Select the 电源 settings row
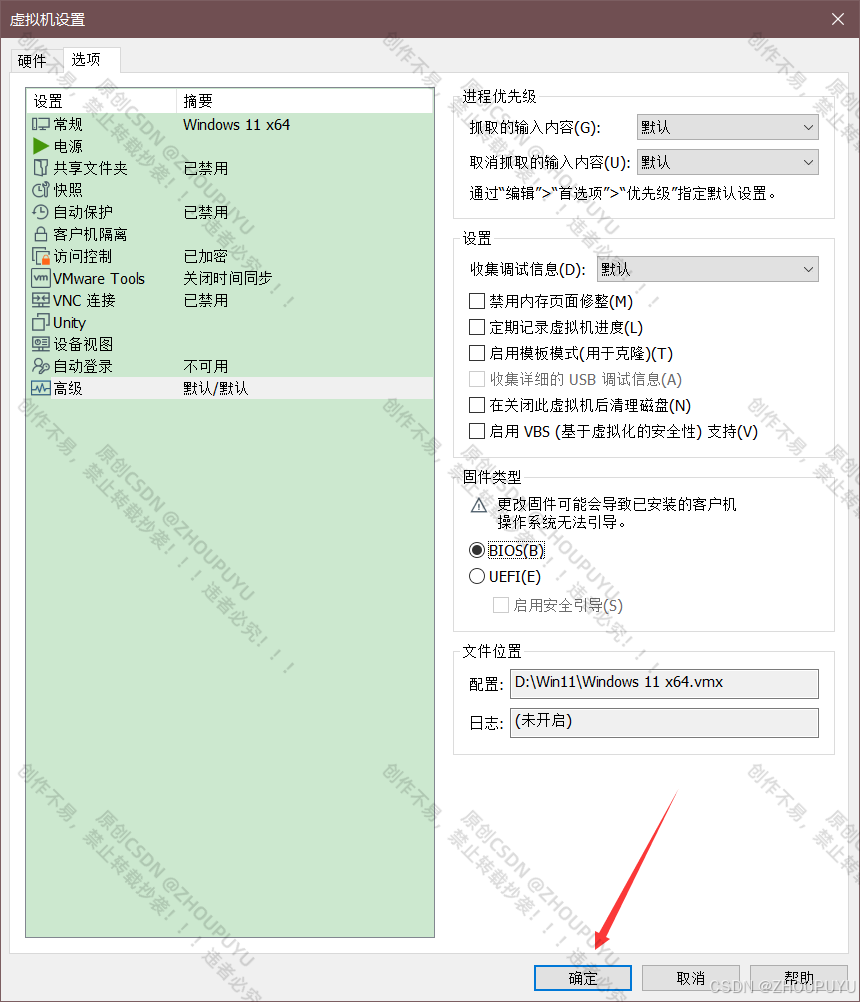This screenshot has width=860, height=1002. tap(230, 146)
